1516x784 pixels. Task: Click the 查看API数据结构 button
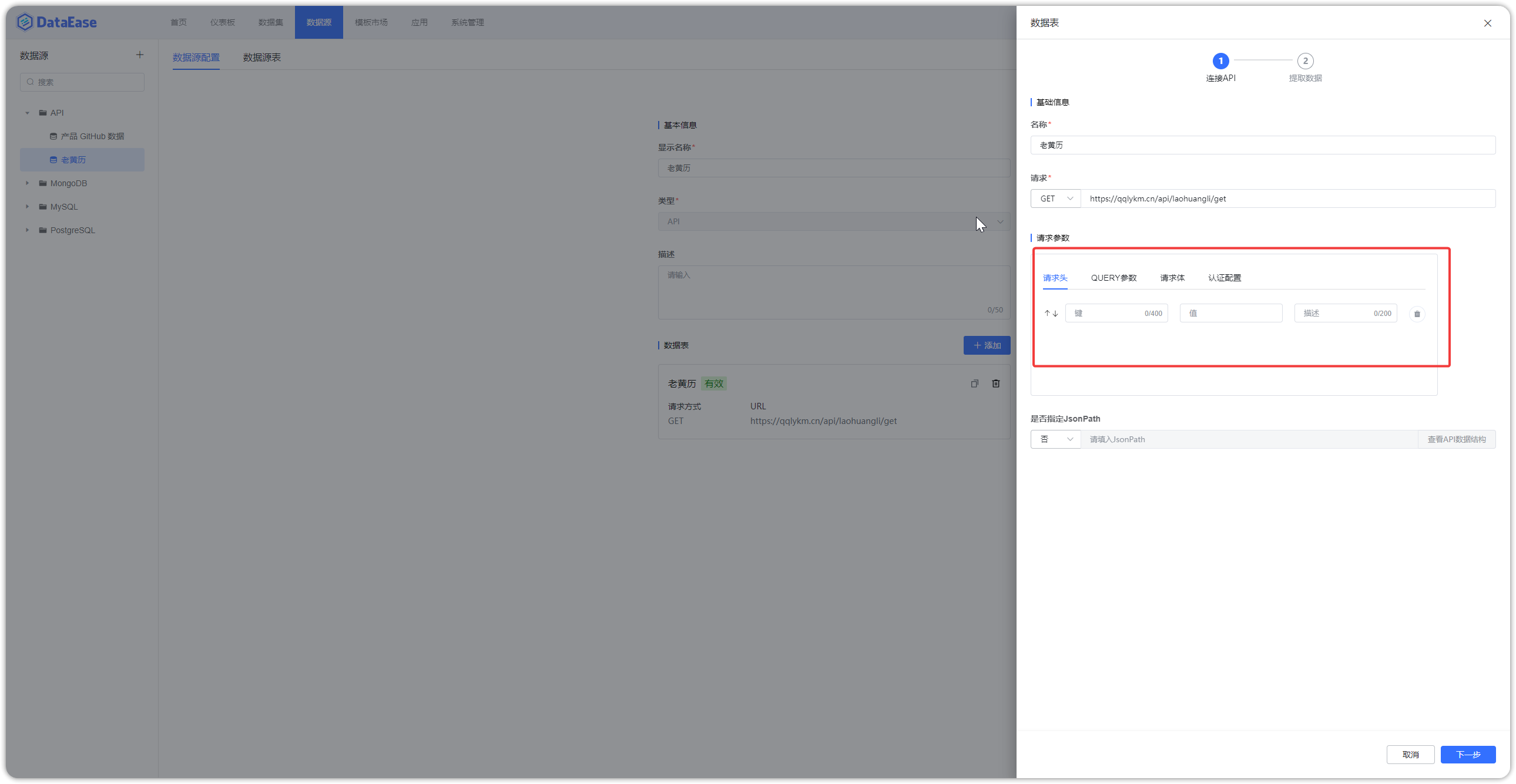1457,439
